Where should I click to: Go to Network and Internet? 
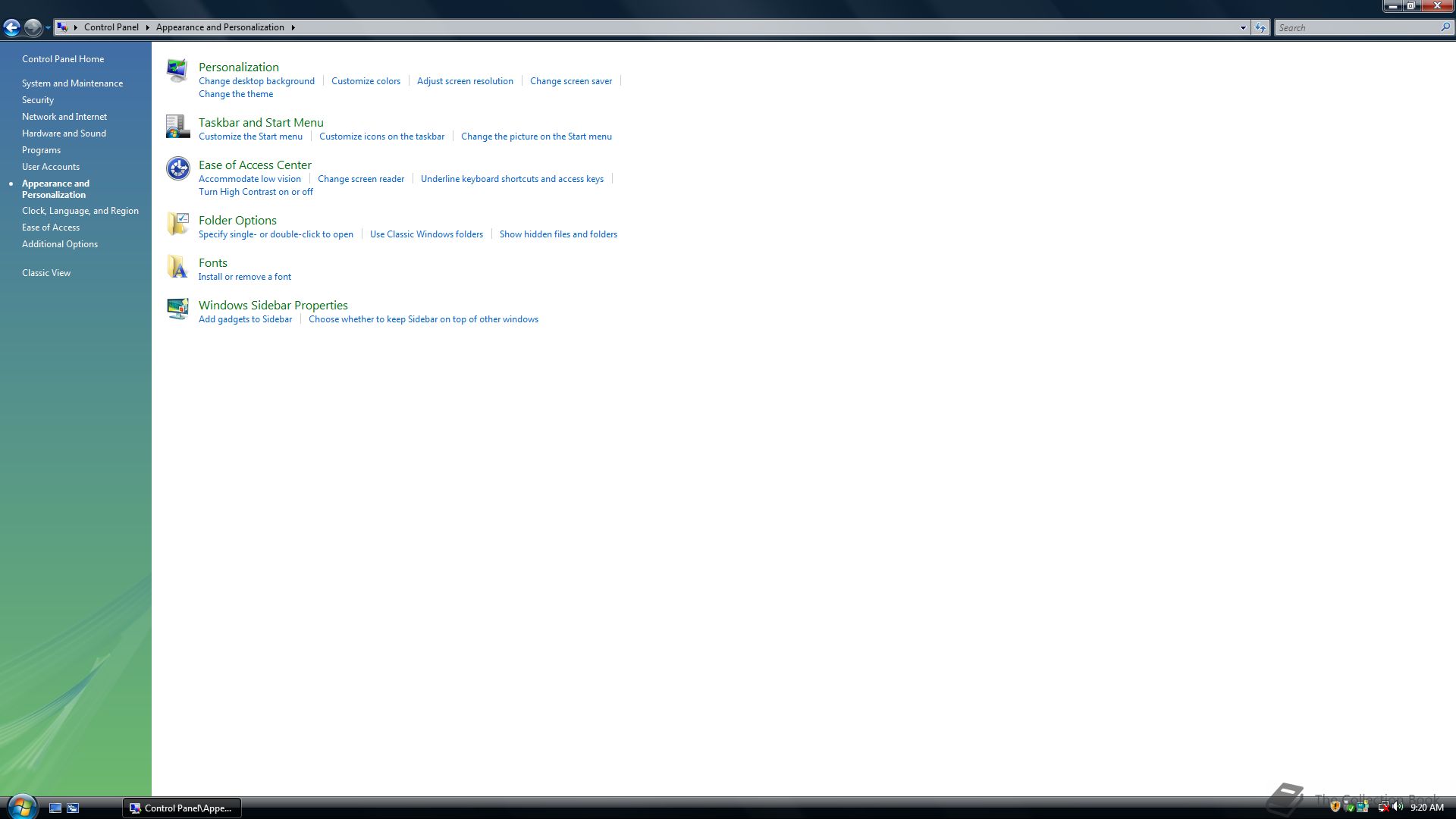pyautogui.click(x=64, y=117)
